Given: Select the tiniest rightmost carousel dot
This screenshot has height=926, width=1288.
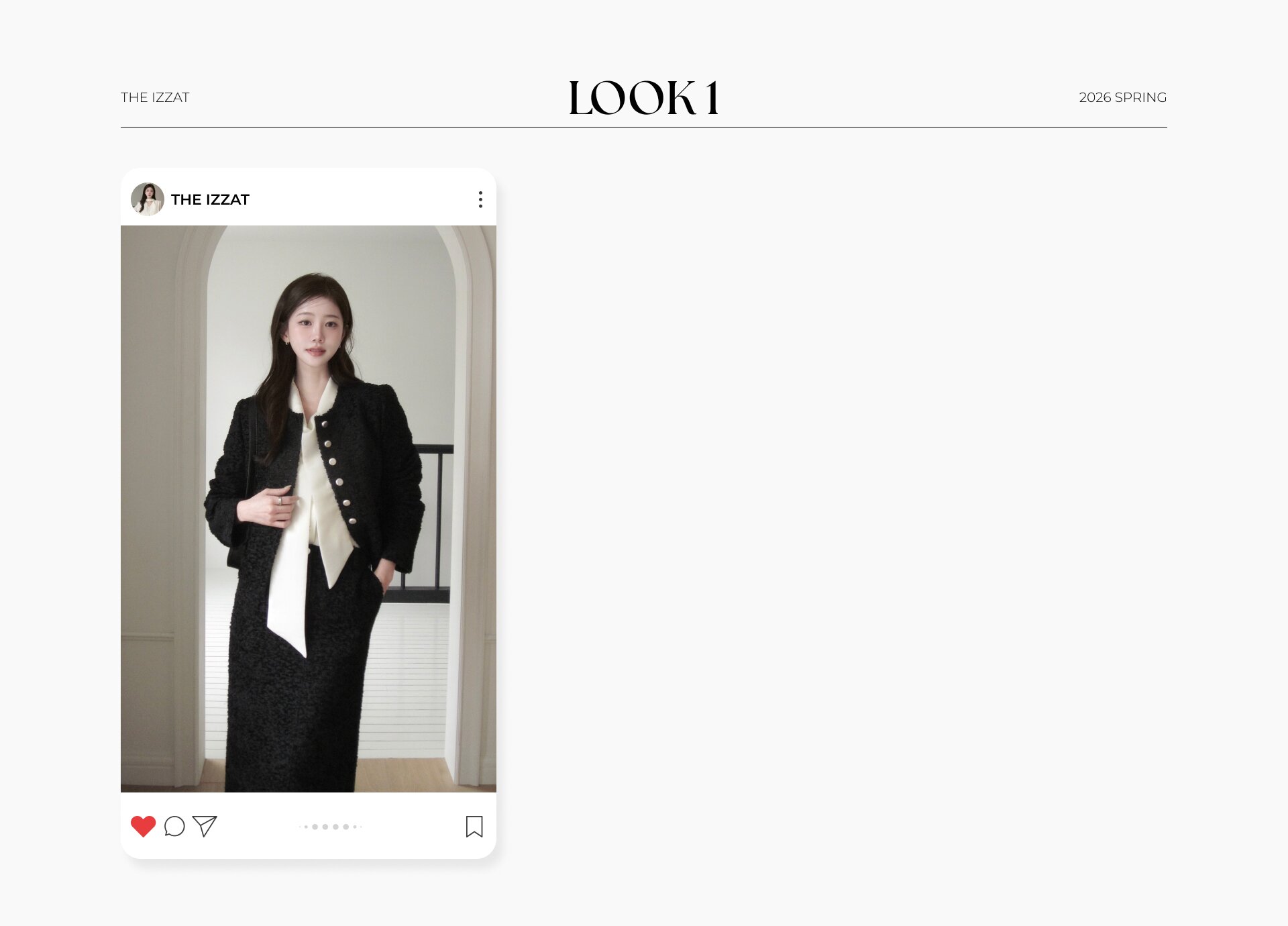Looking at the screenshot, I should click(361, 827).
